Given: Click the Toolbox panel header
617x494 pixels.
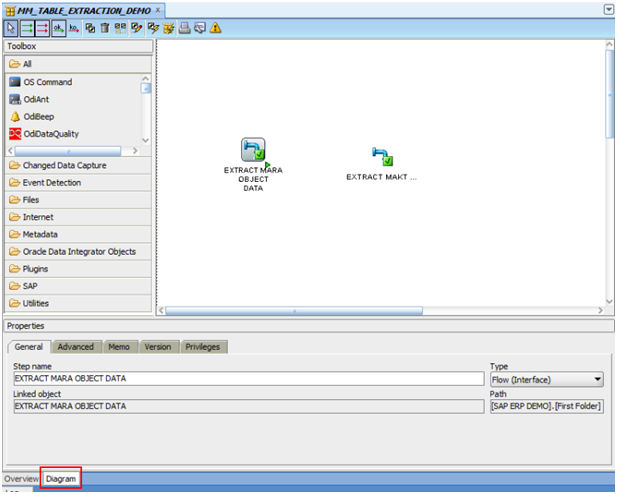Looking at the screenshot, I should tap(78, 46).
